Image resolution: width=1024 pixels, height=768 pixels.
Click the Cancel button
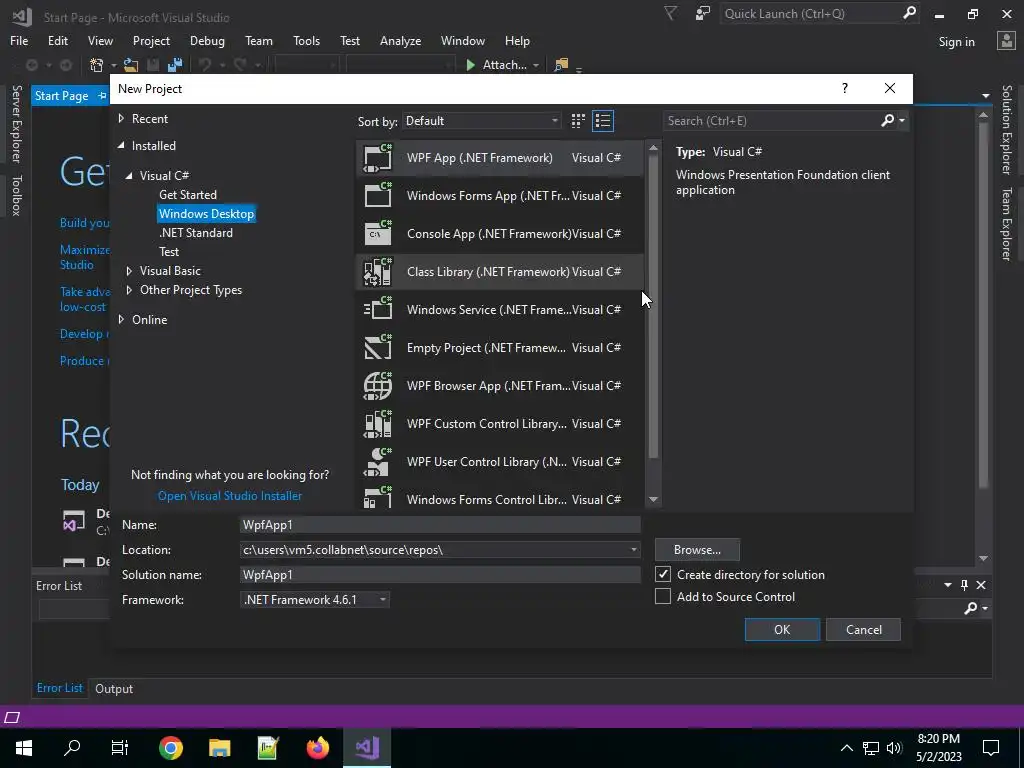coord(863,630)
